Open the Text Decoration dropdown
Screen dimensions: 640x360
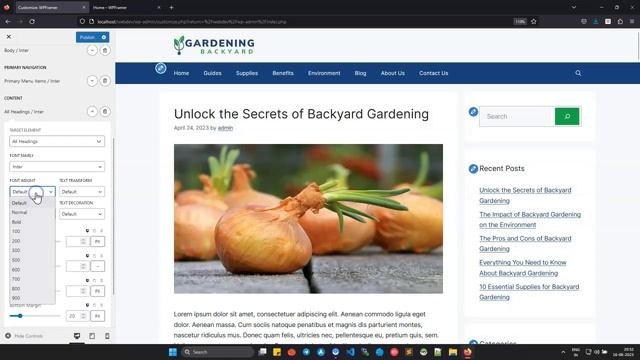(x=82, y=214)
